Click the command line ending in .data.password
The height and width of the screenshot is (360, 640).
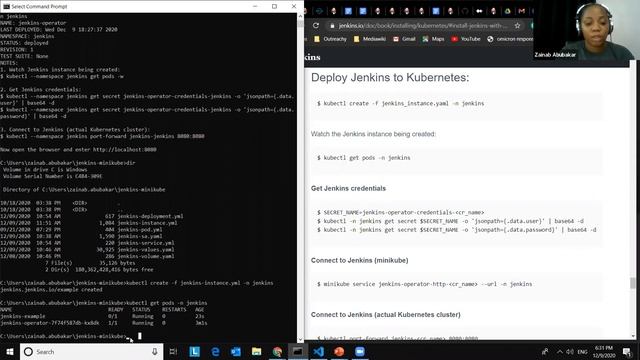coord(456,230)
